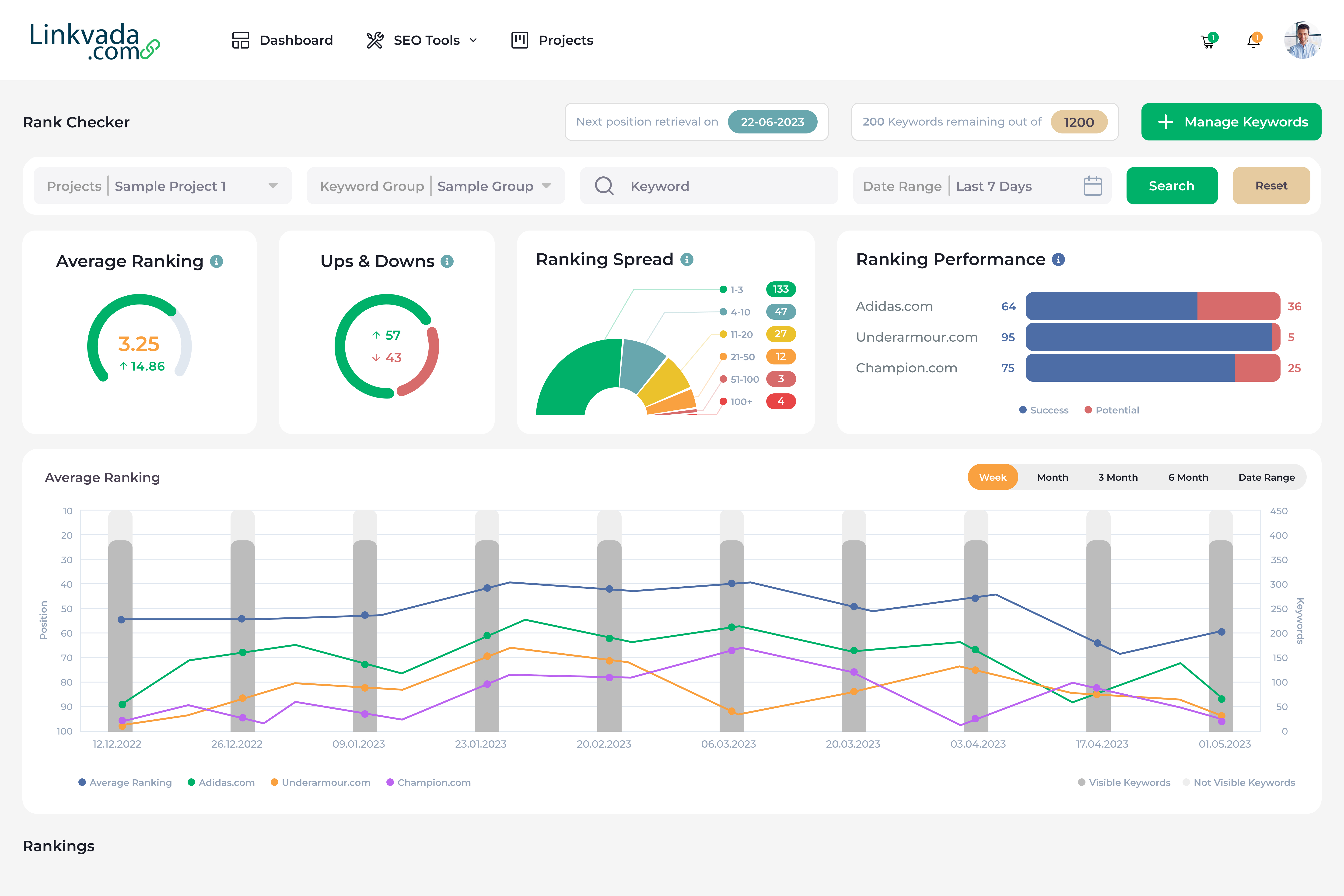Viewport: 1344px width, 896px height.
Task: Switch to the 3 Month tab
Action: click(1118, 477)
